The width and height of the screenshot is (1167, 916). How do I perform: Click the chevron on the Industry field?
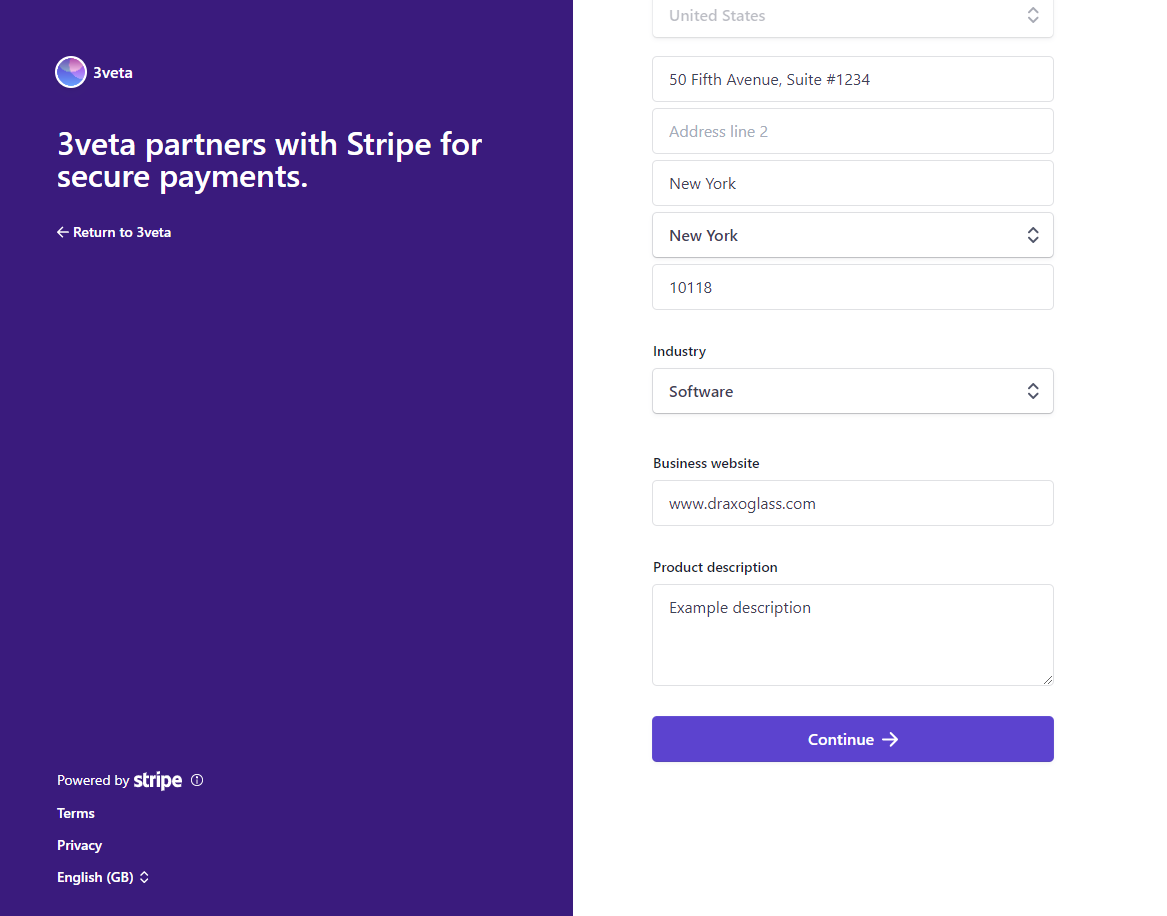tap(1033, 391)
